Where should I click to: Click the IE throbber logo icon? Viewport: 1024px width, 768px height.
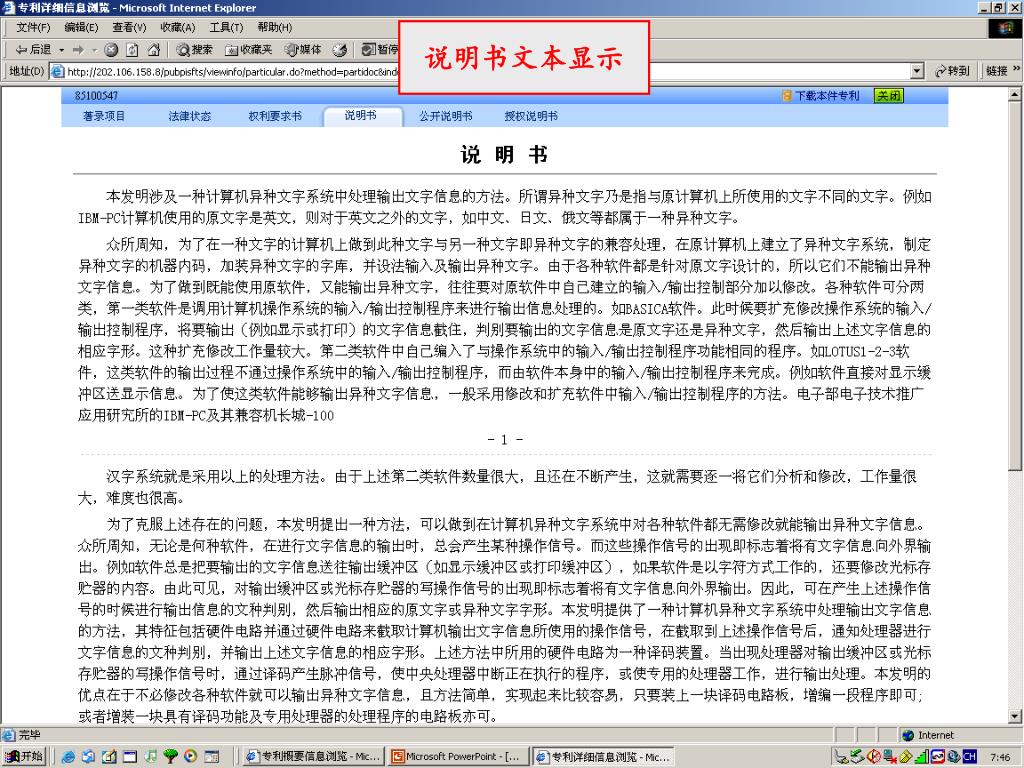(1004, 27)
